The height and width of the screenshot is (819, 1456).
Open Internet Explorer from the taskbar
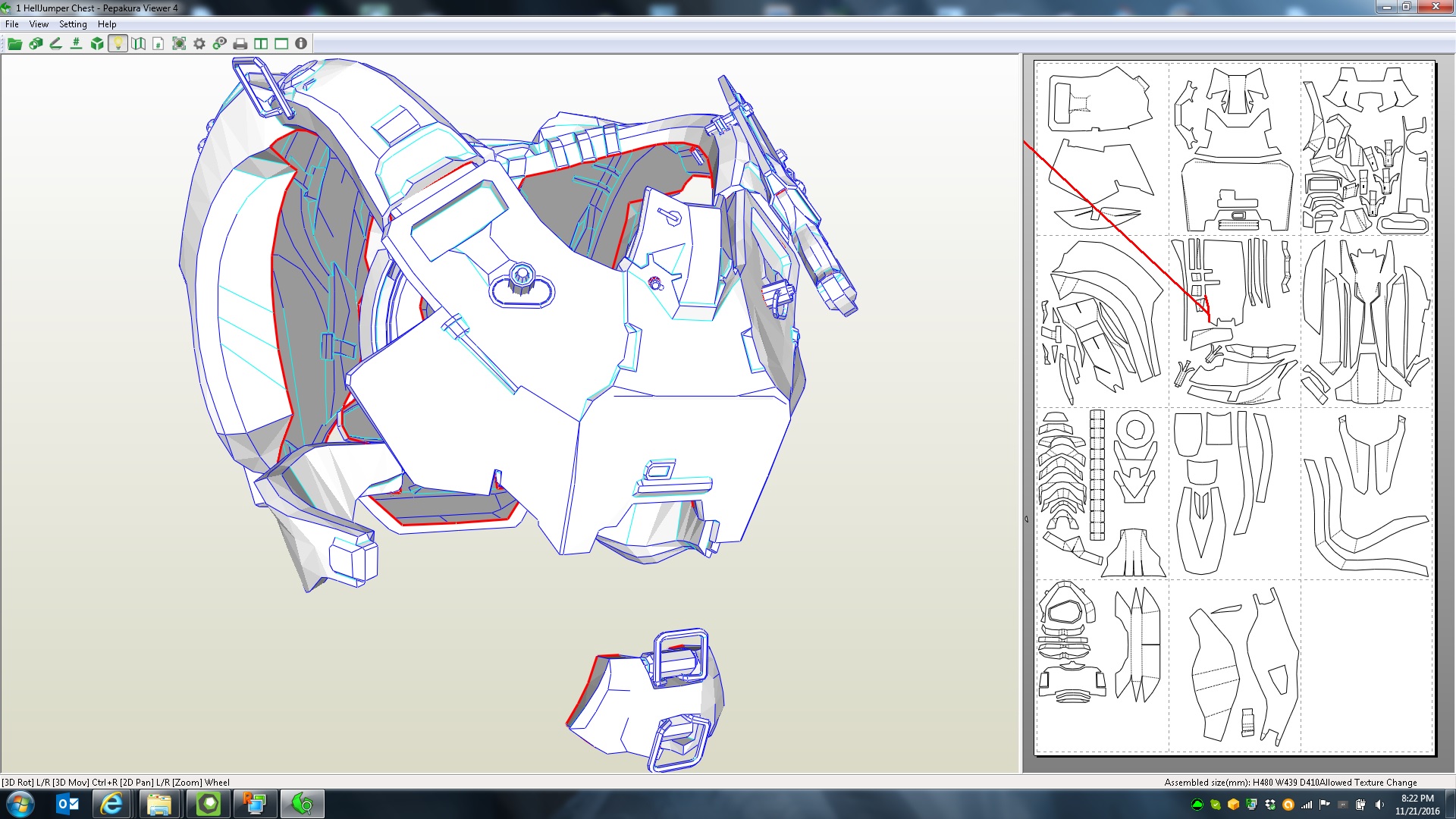[x=112, y=804]
